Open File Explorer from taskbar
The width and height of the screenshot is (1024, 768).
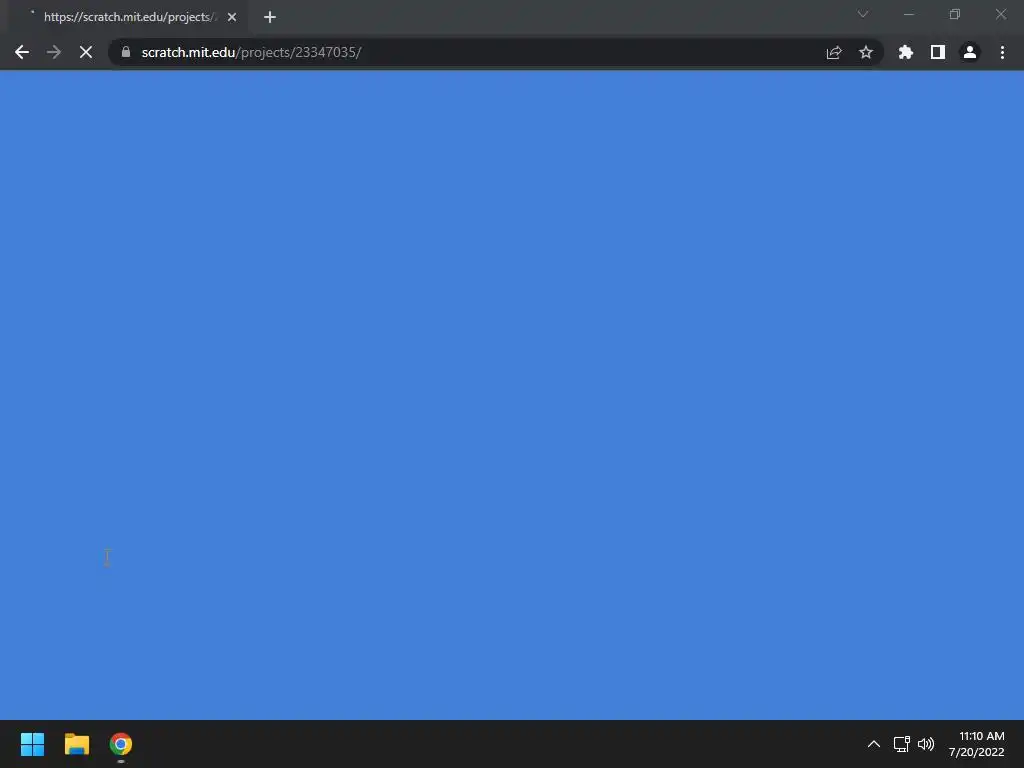77,744
